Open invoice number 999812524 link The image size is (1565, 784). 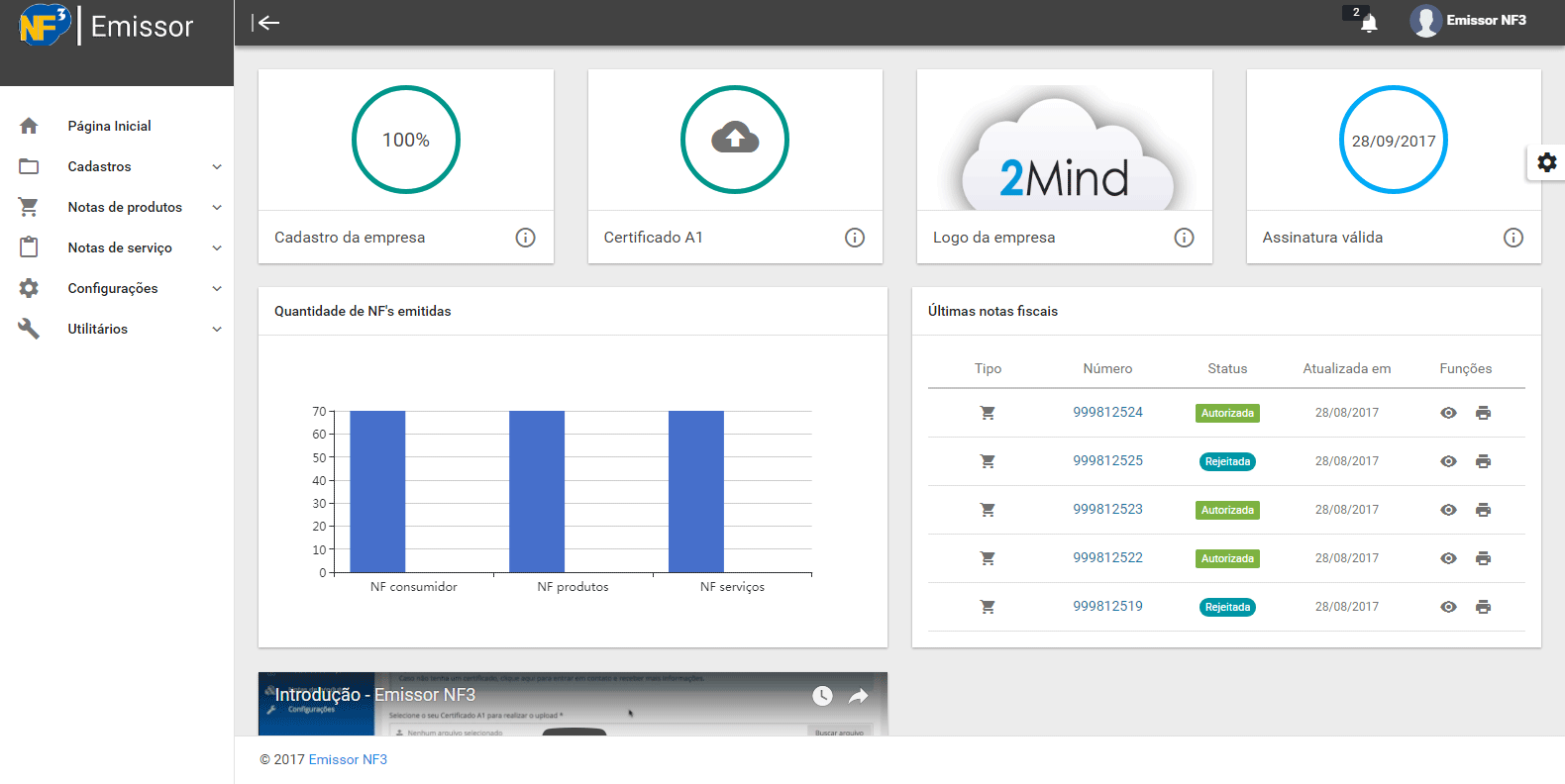[1107, 412]
